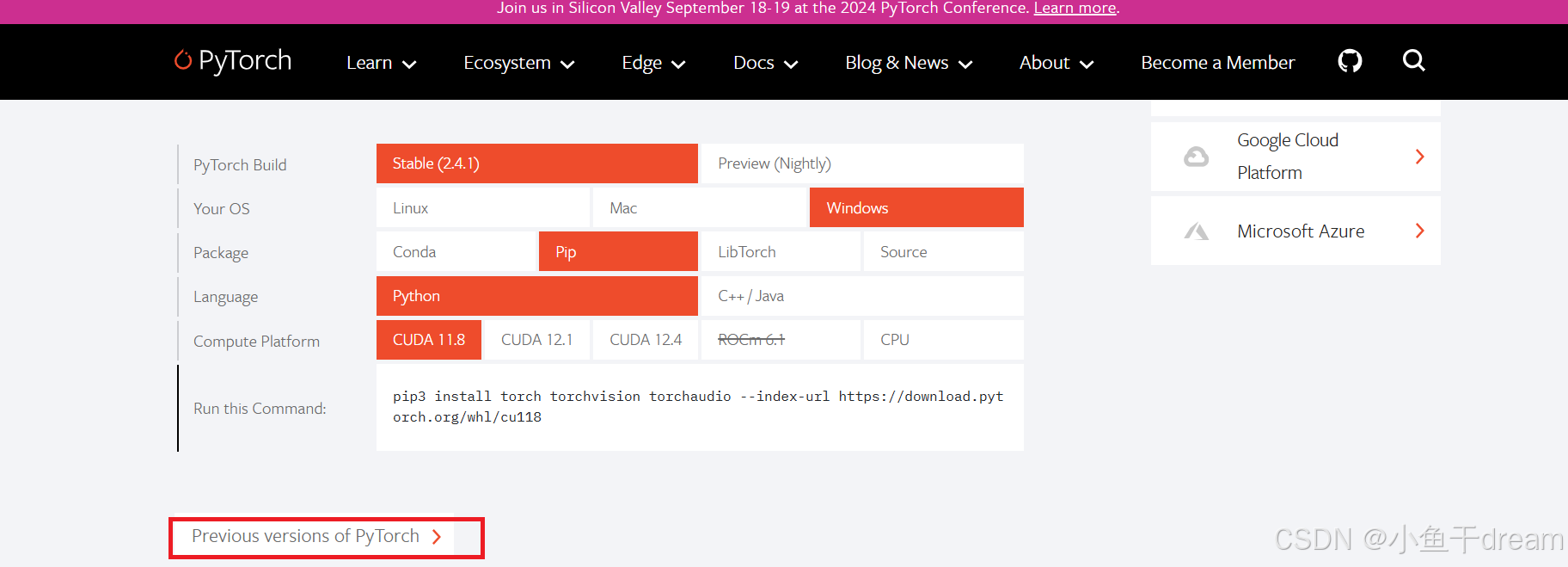Image resolution: width=1568 pixels, height=567 pixels.
Task: Click the PyTorch Build label
Action: click(x=240, y=165)
